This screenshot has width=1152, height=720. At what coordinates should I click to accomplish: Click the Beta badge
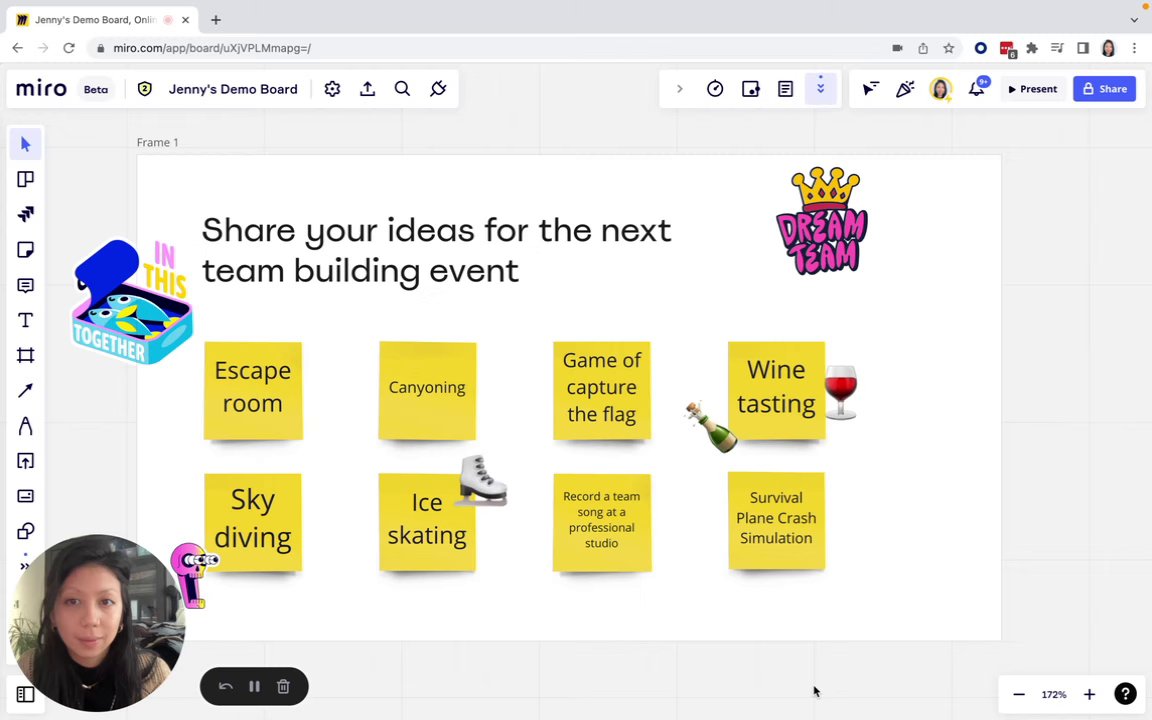tap(96, 89)
